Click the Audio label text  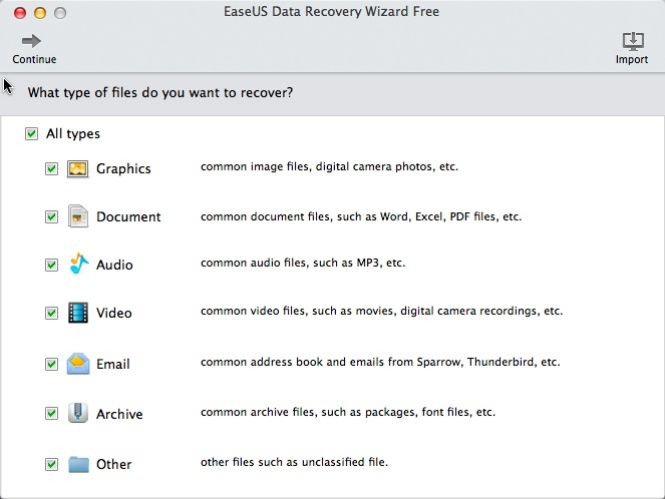click(115, 265)
